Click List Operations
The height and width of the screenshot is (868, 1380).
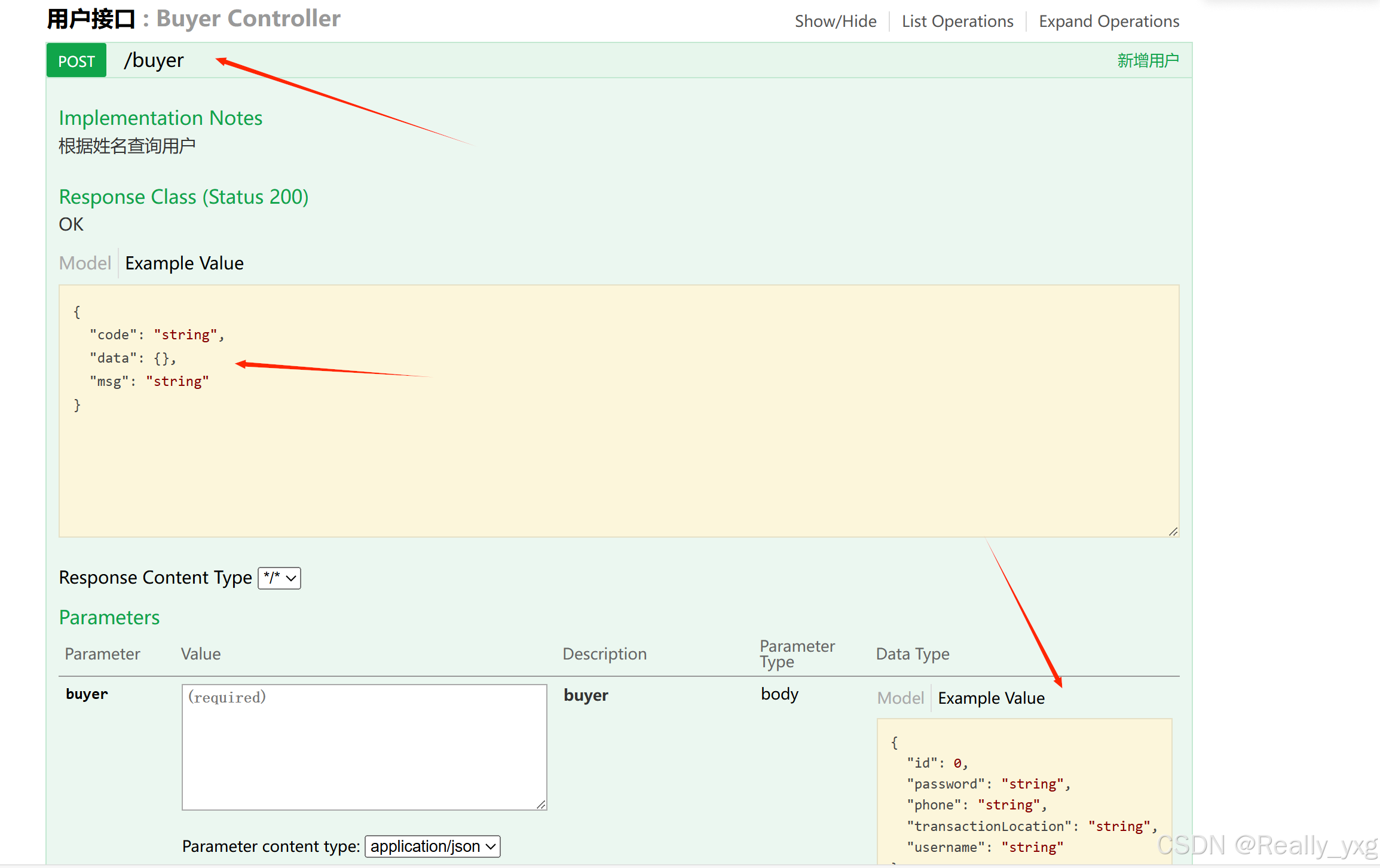pos(957,21)
